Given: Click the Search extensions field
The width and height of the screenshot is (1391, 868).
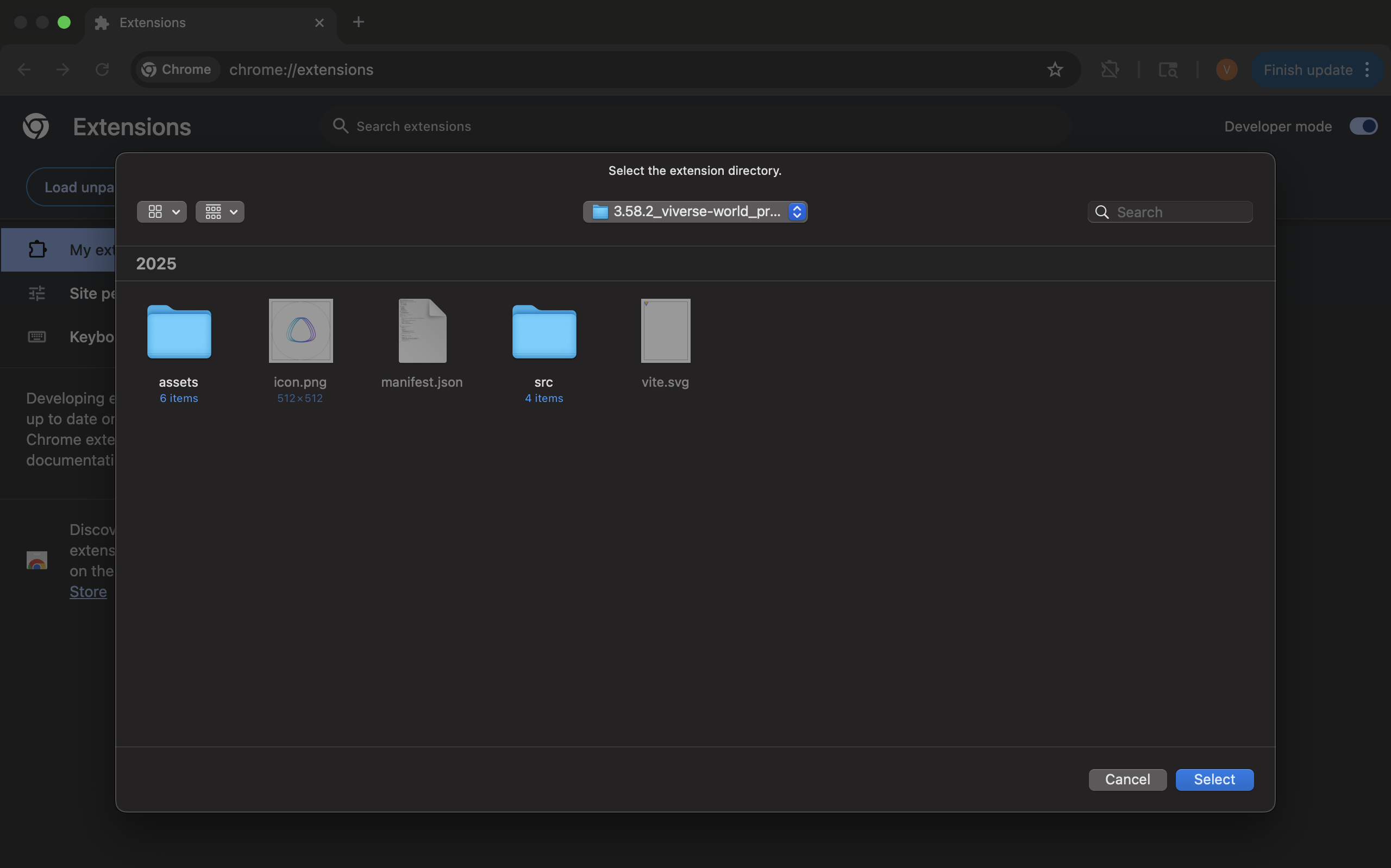Looking at the screenshot, I should point(694,127).
